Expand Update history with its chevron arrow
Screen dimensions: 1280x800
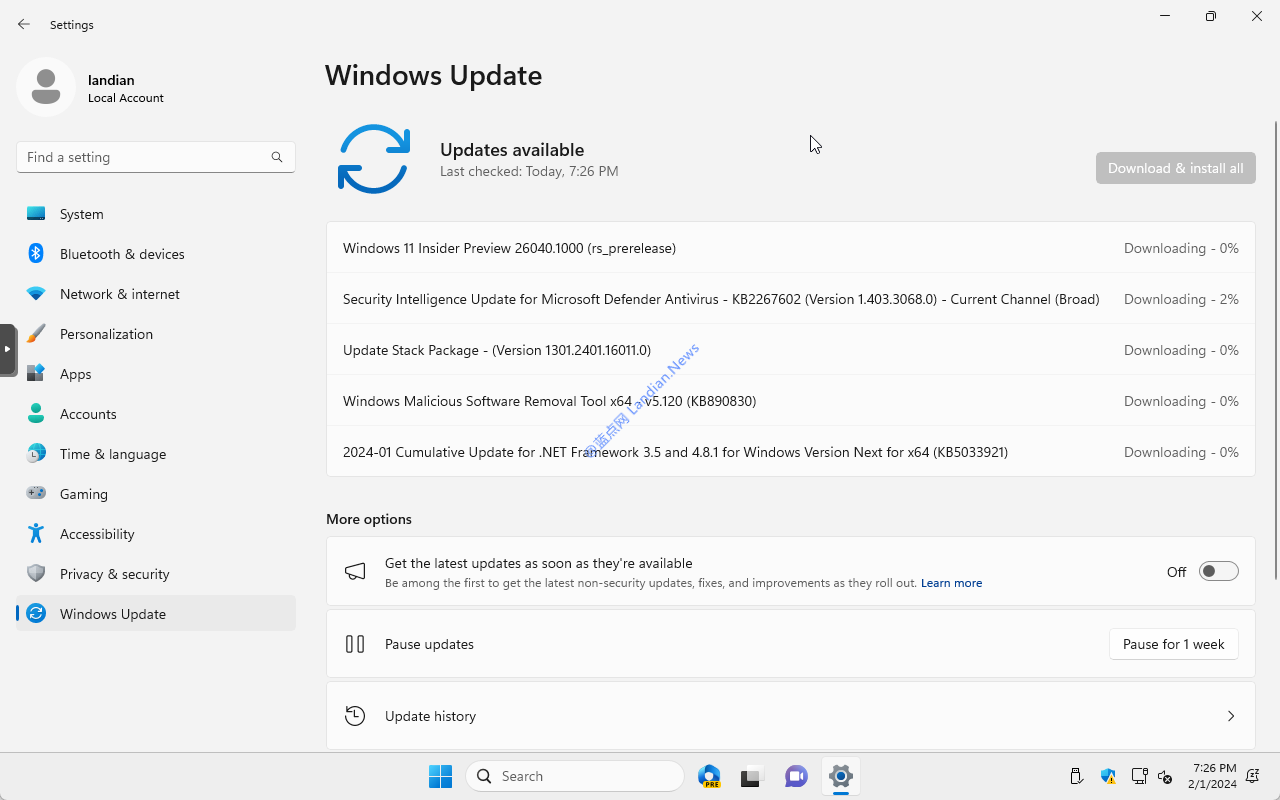click(1231, 716)
